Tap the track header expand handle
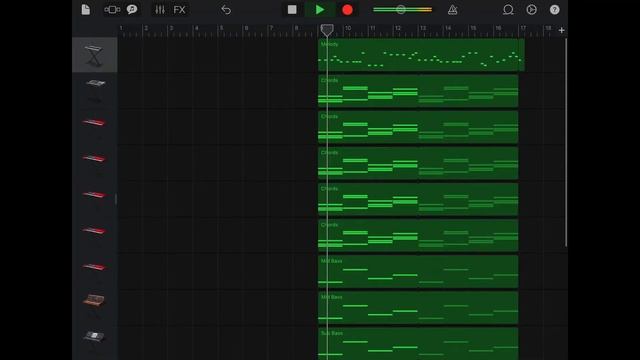The height and width of the screenshot is (360, 640). 116,199
